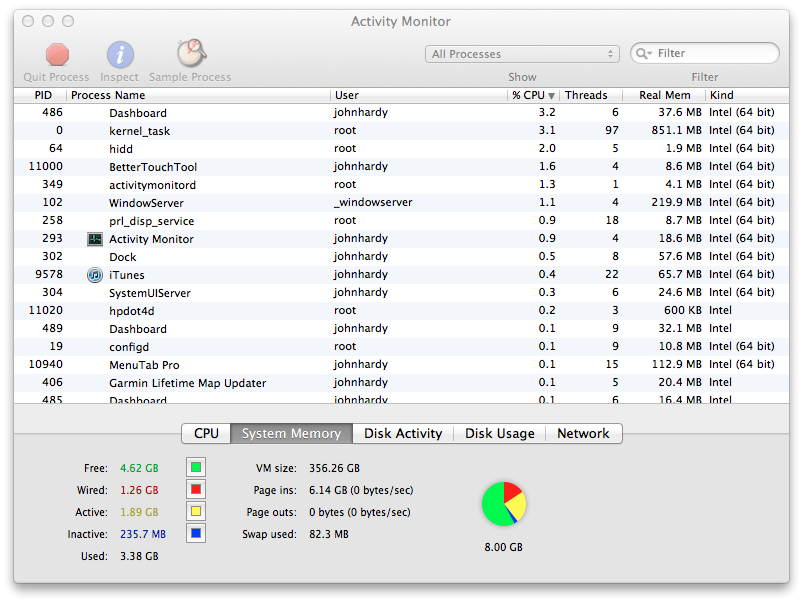This screenshot has width=803, height=603.
Task: Switch to the Disk Usage tab
Action: 500,433
